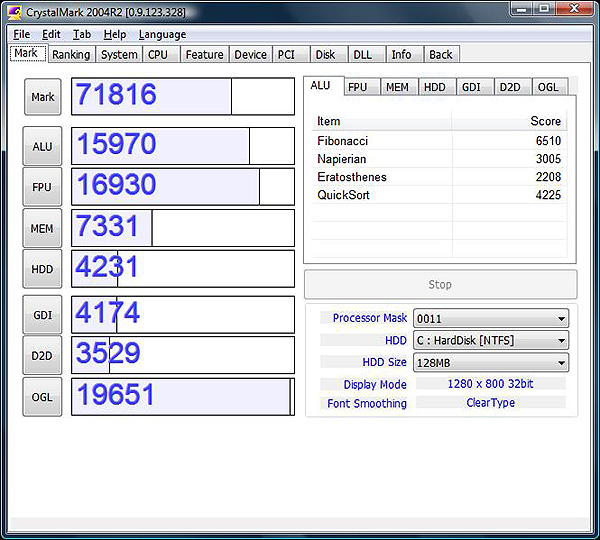Image resolution: width=600 pixels, height=540 pixels.
Task: Select the Mark tab in the top row
Action: 28,53
